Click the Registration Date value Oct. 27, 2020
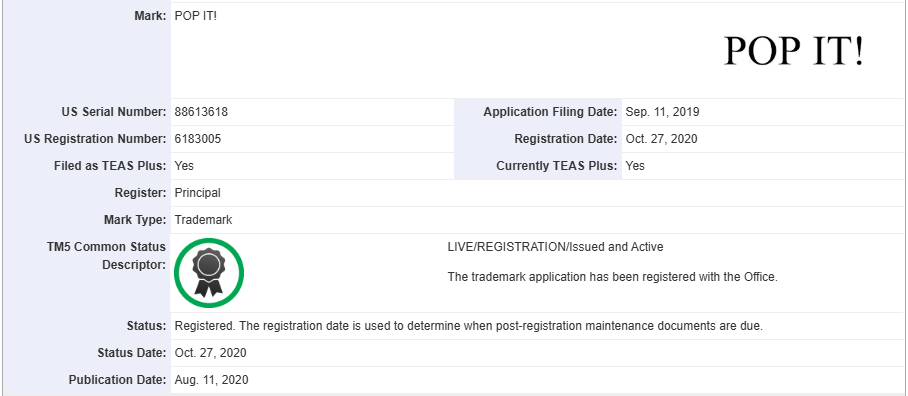The width and height of the screenshot is (908, 396). 661,139
